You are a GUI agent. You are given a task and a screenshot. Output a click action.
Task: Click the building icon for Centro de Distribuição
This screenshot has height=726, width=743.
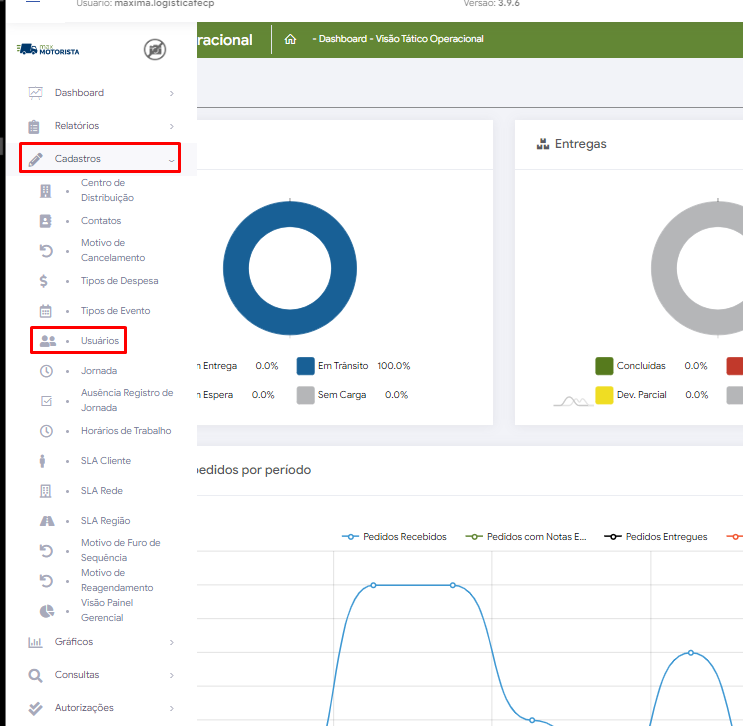click(x=45, y=191)
